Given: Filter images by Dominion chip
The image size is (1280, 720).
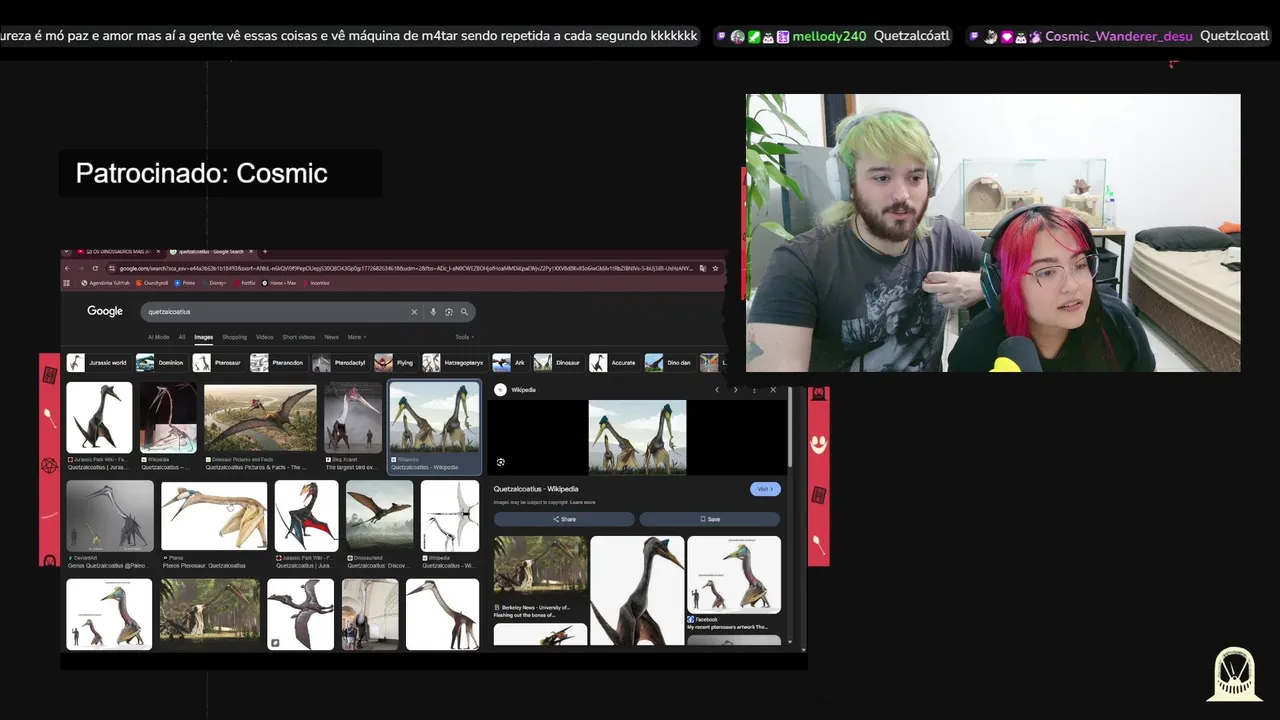Looking at the screenshot, I should pos(161,363).
